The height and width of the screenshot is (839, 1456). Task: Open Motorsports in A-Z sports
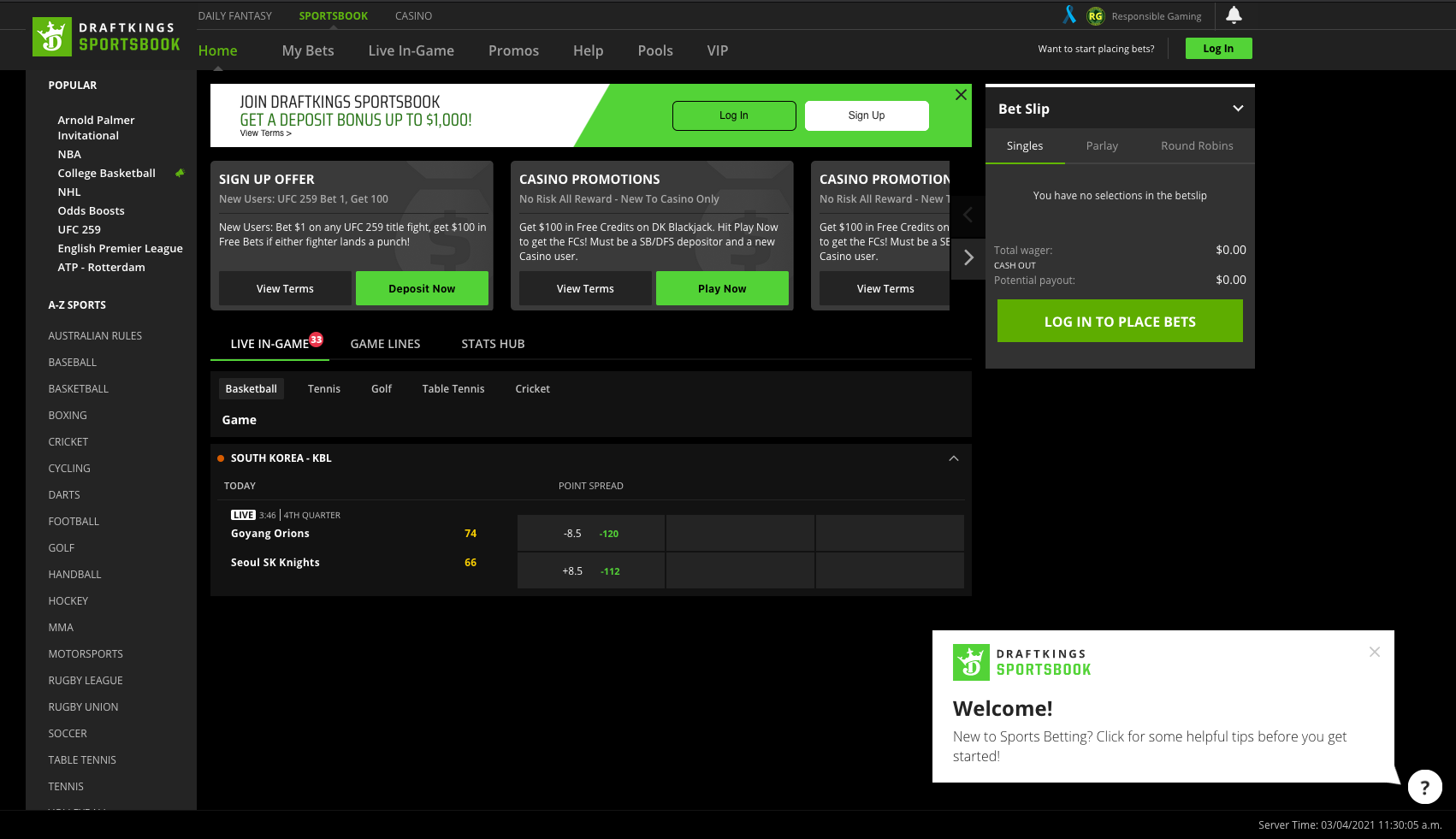click(x=86, y=654)
